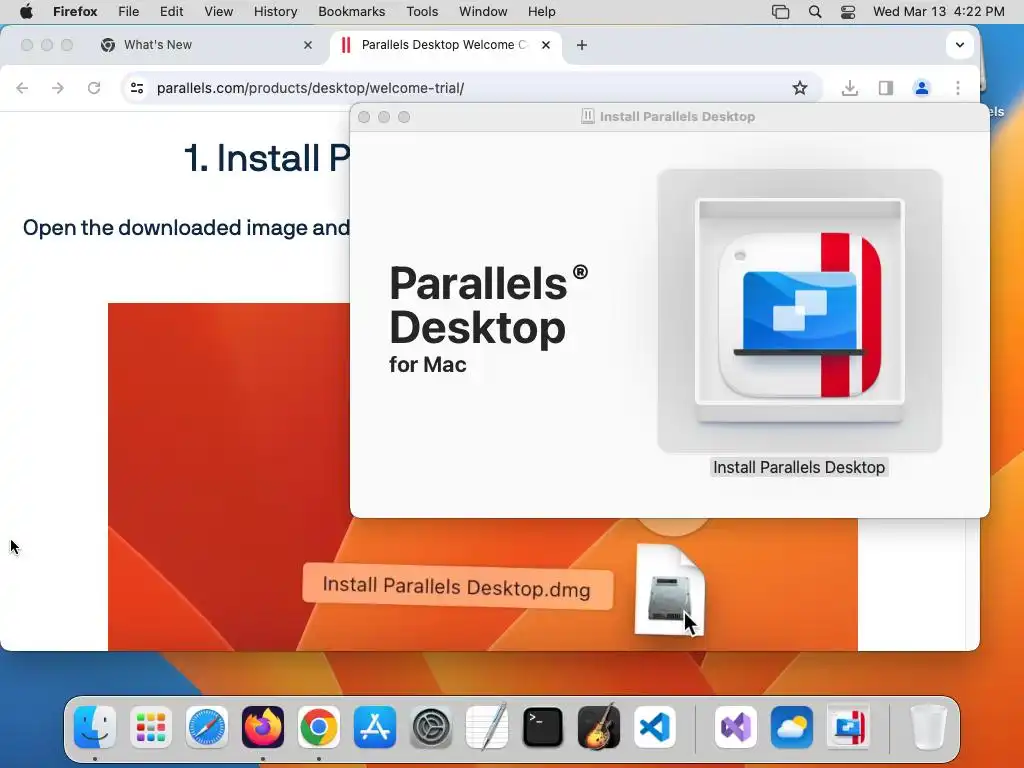Switch to the What's New tab
This screenshot has width=1024, height=768.
[206, 45]
